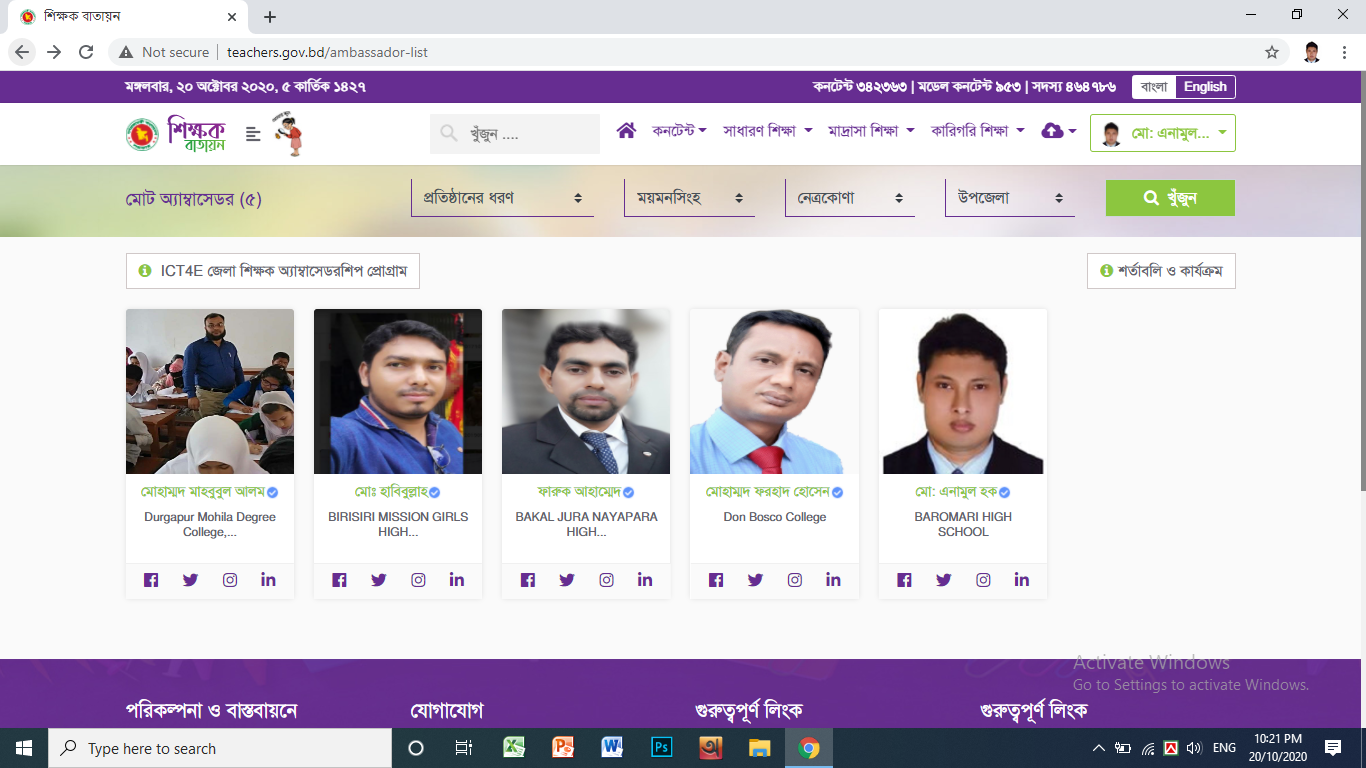Expand the প্রতিষ্ঠানের ধরণ dropdown
The image size is (1366, 768).
pyautogui.click(x=502, y=198)
